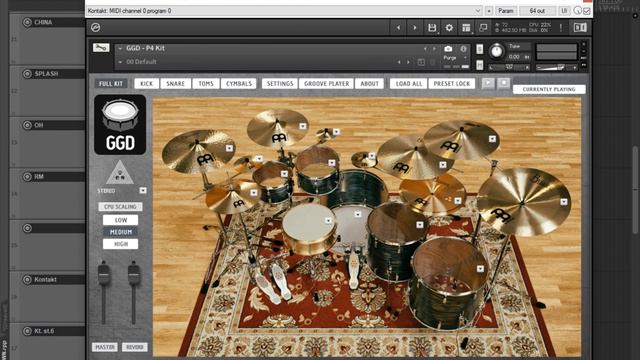Switch to SNARE tab
The width and height of the screenshot is (640, 360).
pos(176,84)
